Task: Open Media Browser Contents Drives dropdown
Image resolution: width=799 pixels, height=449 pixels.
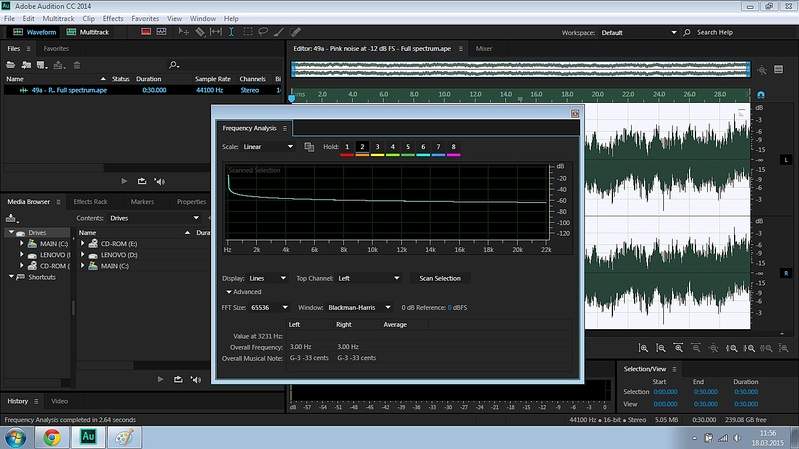Action: coord(154,218)
